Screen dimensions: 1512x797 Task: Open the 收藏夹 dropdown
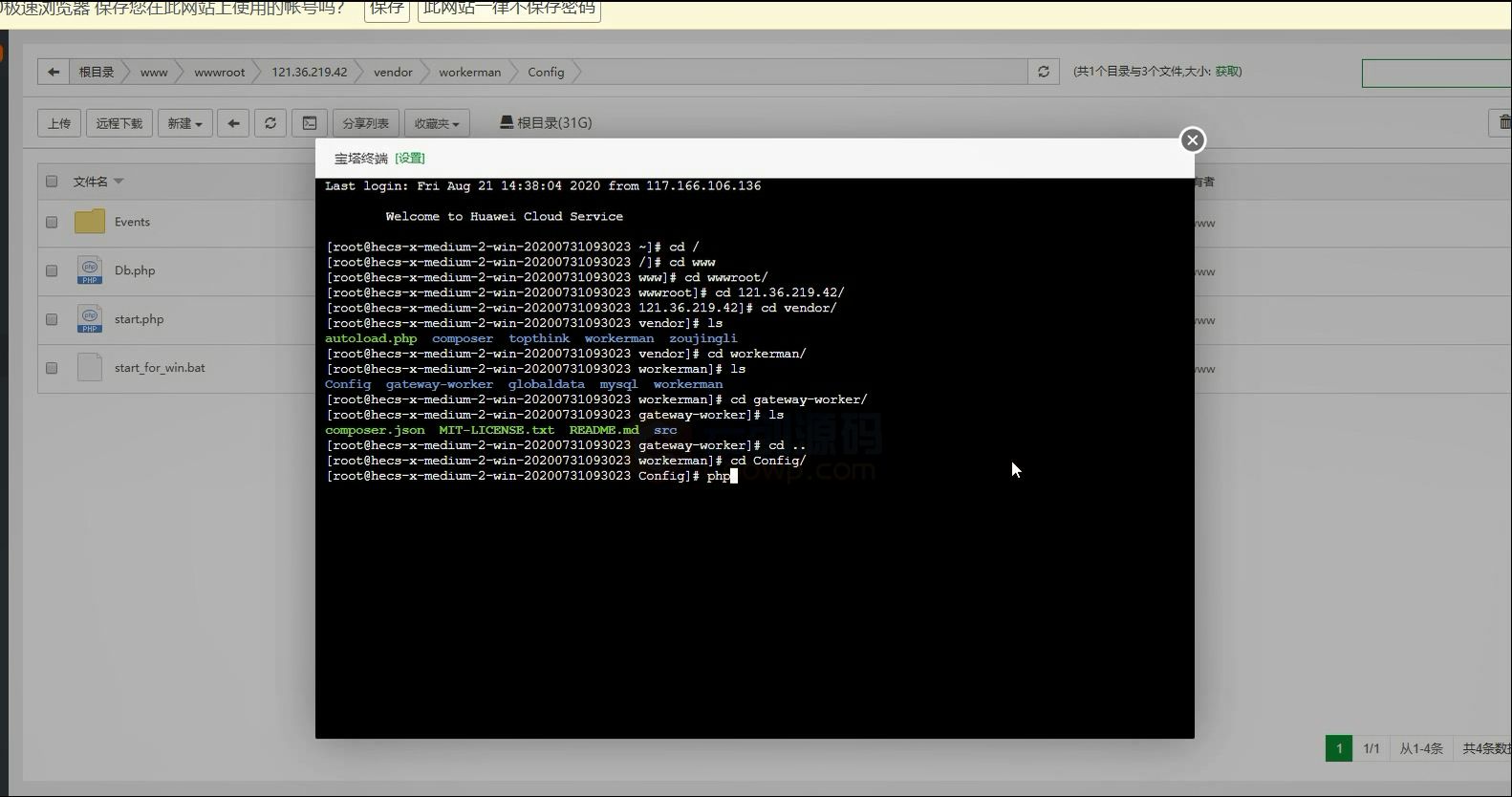pyautogui.click(x=437, y=123)
